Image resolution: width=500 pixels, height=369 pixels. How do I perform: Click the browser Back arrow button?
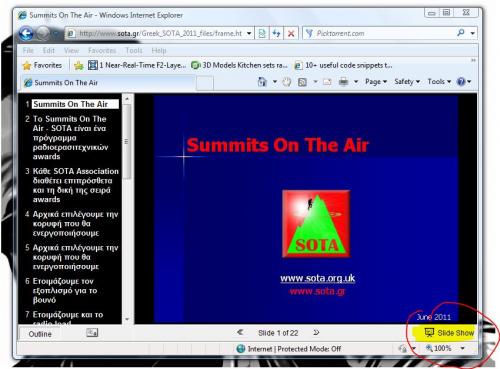(26, 33)
